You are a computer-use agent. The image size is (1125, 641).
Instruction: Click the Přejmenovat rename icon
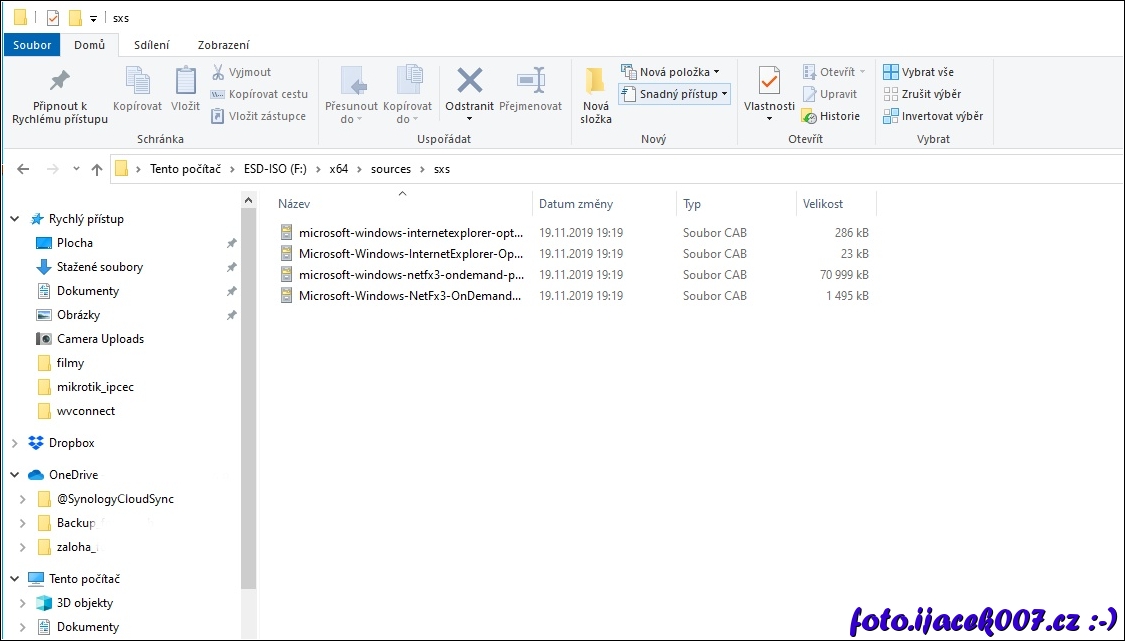pyautogui.click(x=530, y=82)
